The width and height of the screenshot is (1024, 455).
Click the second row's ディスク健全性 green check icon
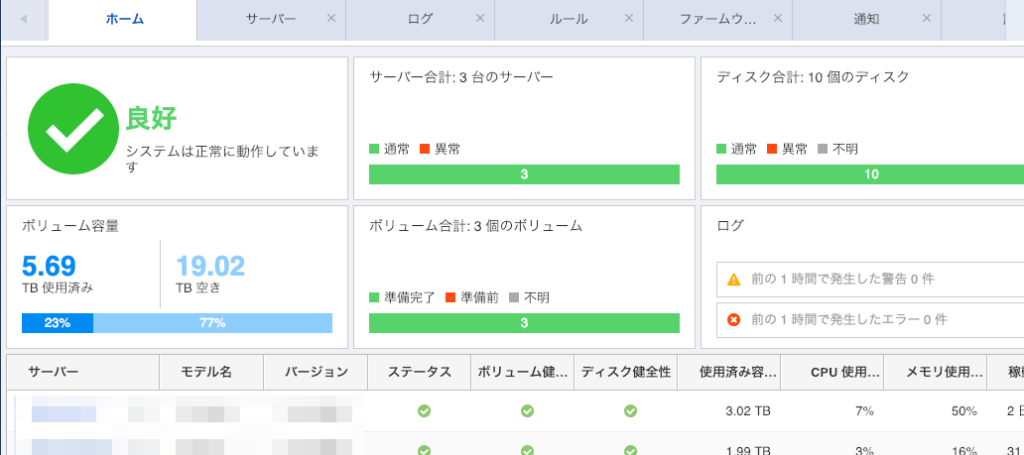[630, 450]
